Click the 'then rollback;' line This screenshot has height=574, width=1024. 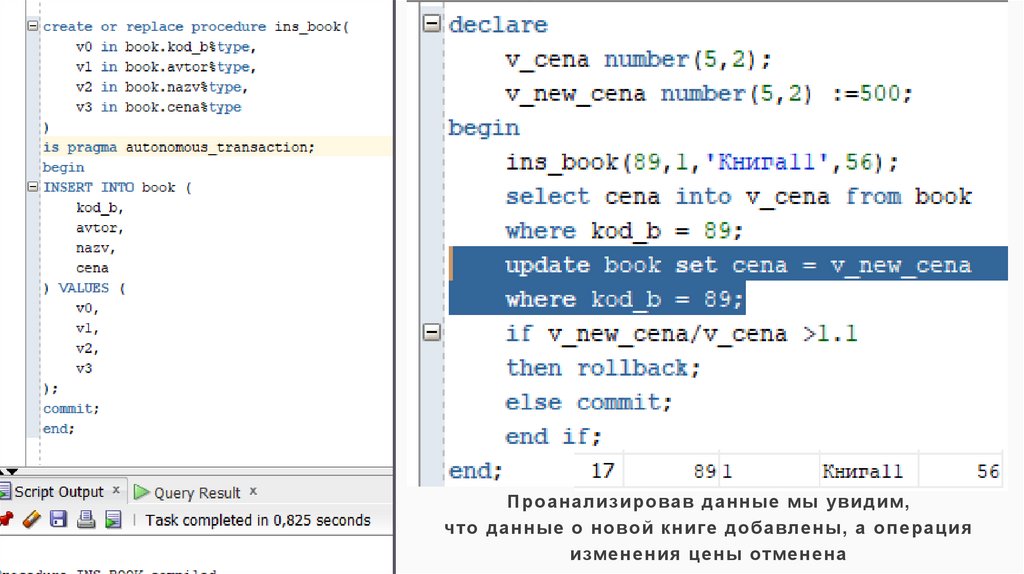603,367
